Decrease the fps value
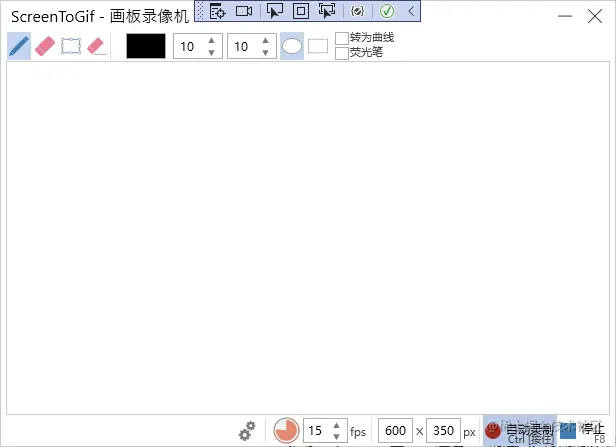The height and width of the screenshot is (447, 616). point(337,437)
